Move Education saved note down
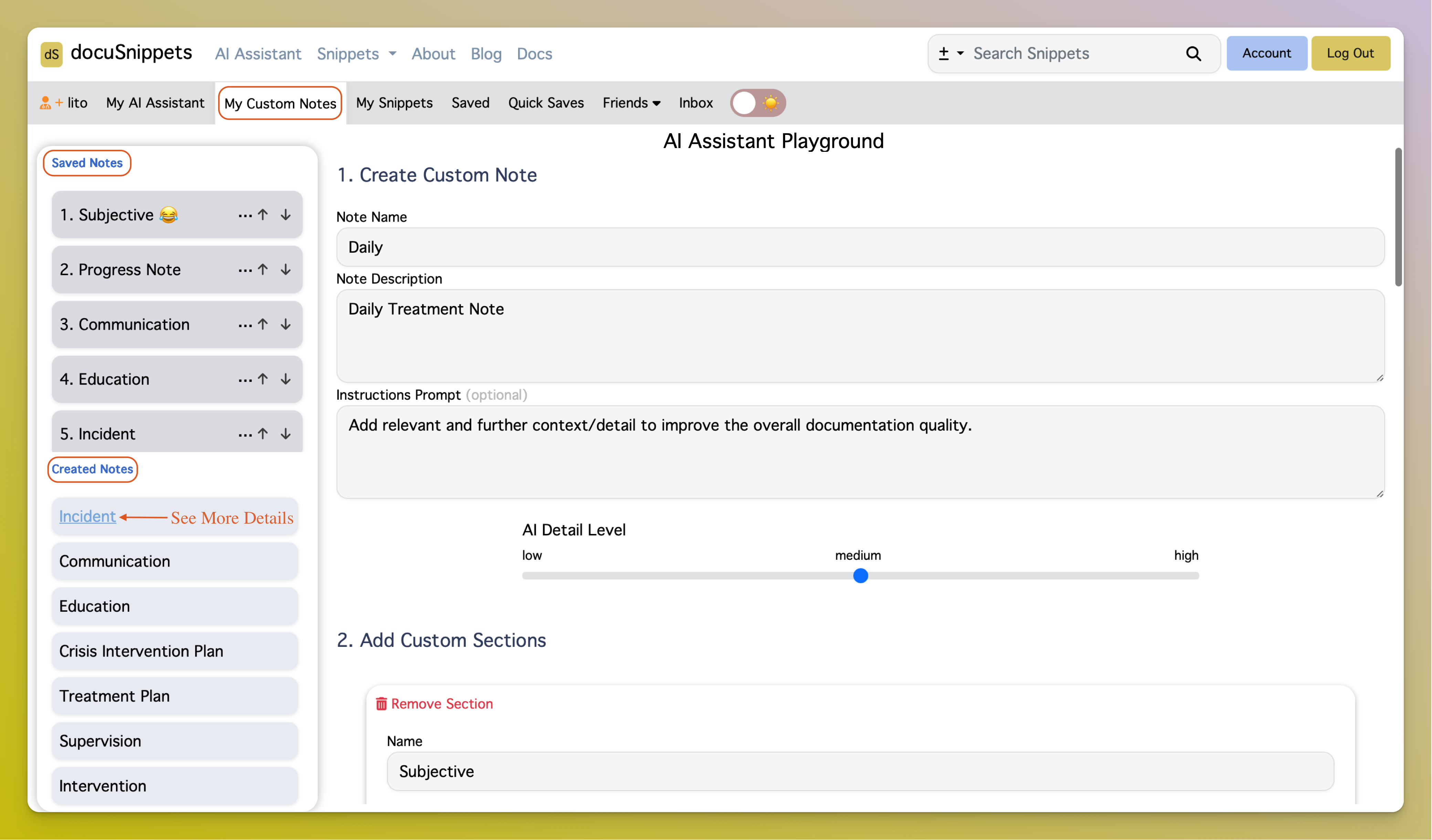Viewport: 1432px width, 840px height. [286, 379]
